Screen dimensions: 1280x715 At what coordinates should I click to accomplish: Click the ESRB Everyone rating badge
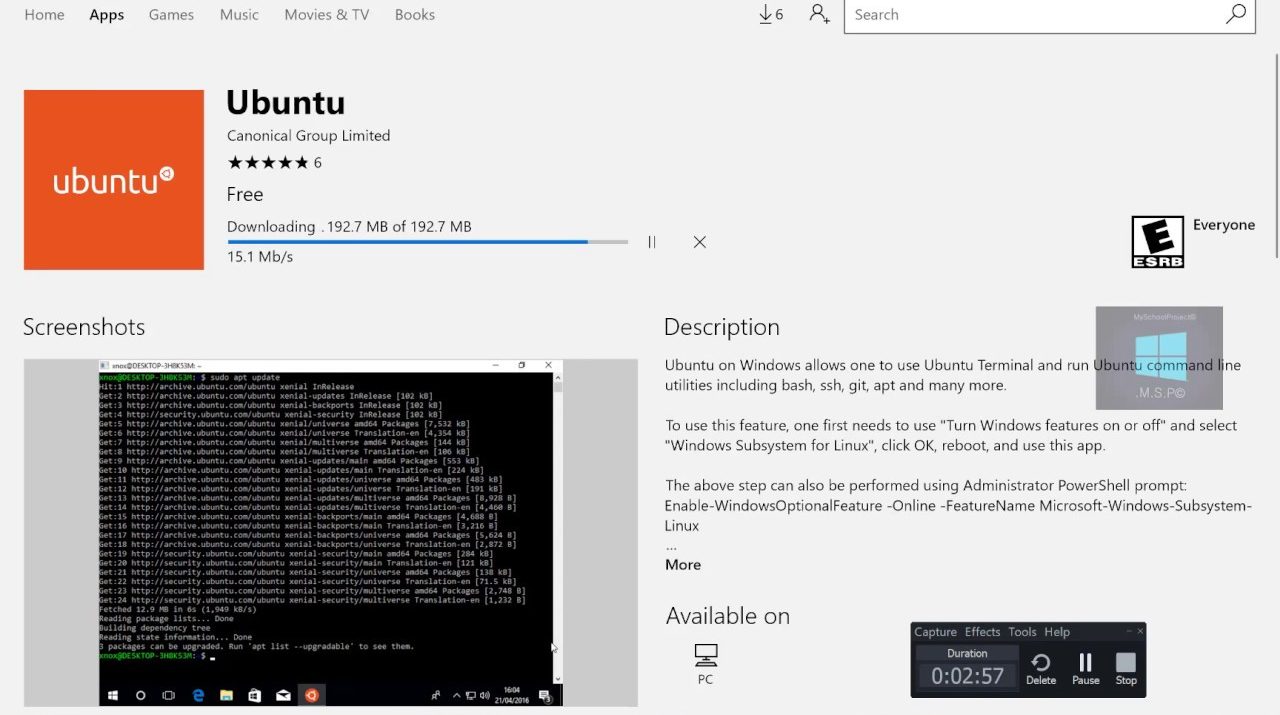[x=1157, y=243]
